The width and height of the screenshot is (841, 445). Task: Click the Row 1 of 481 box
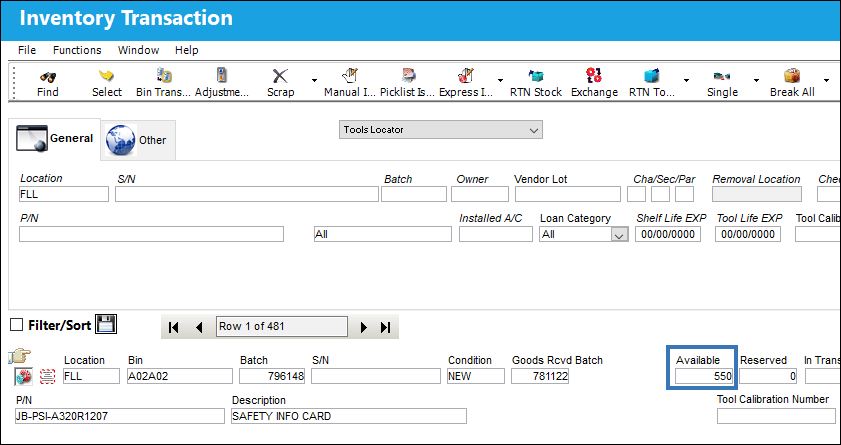click(282, 327)
